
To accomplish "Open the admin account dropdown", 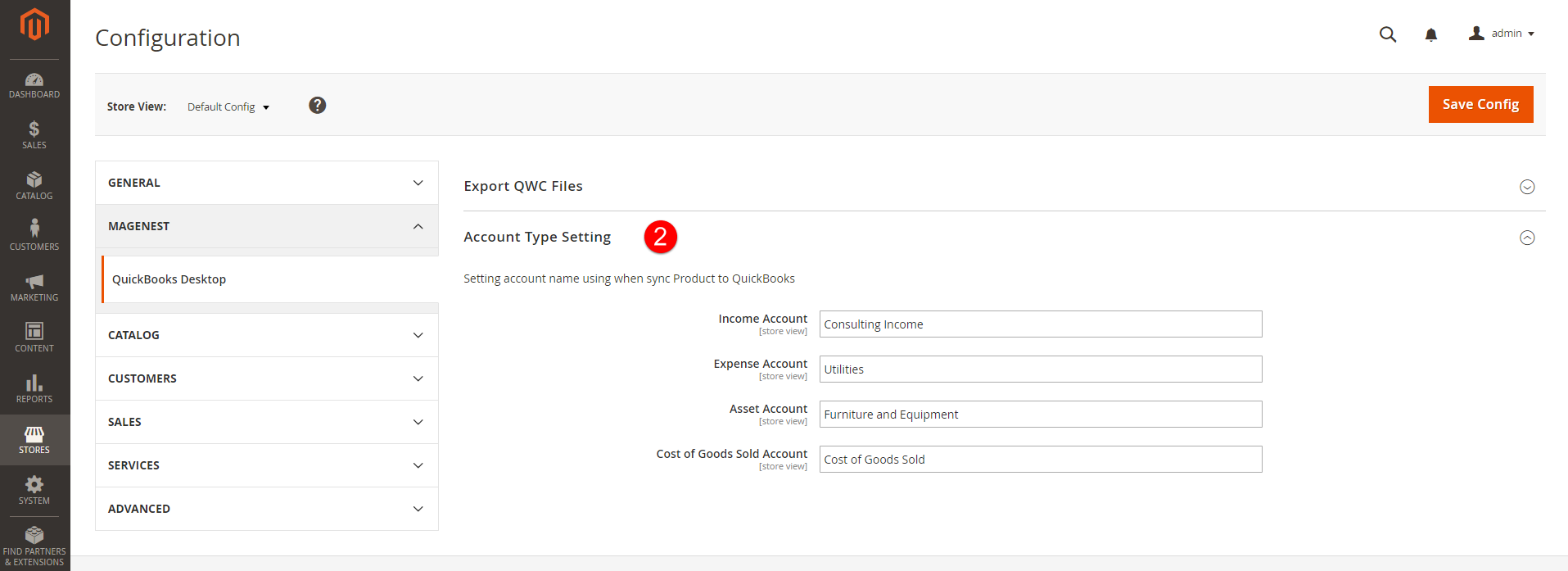I will coord(1501,34).
